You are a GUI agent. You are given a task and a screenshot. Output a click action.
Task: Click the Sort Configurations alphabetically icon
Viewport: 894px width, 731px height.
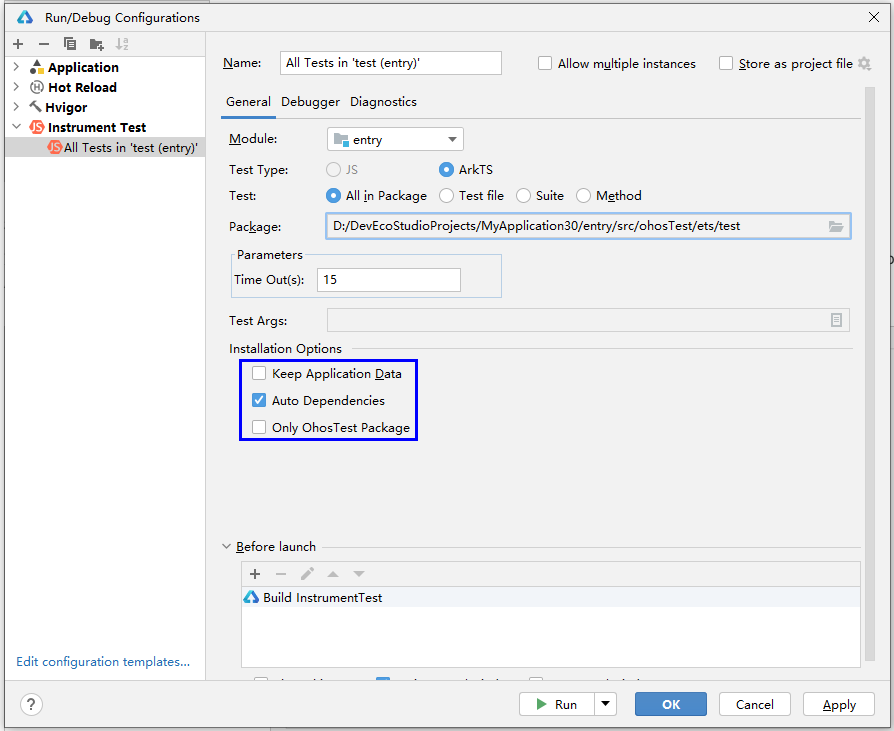[x=122, y=44]
